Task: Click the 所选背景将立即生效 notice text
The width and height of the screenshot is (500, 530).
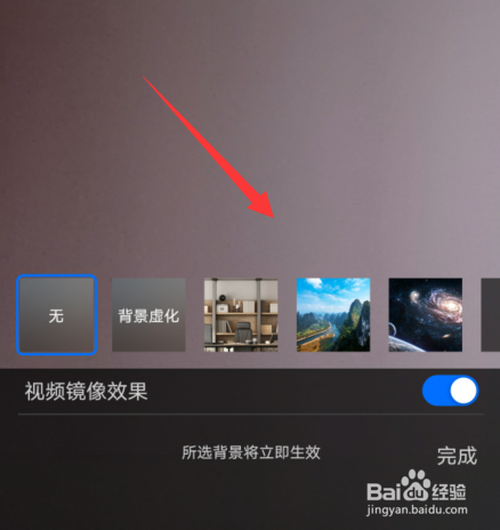Action: point(251,452)
